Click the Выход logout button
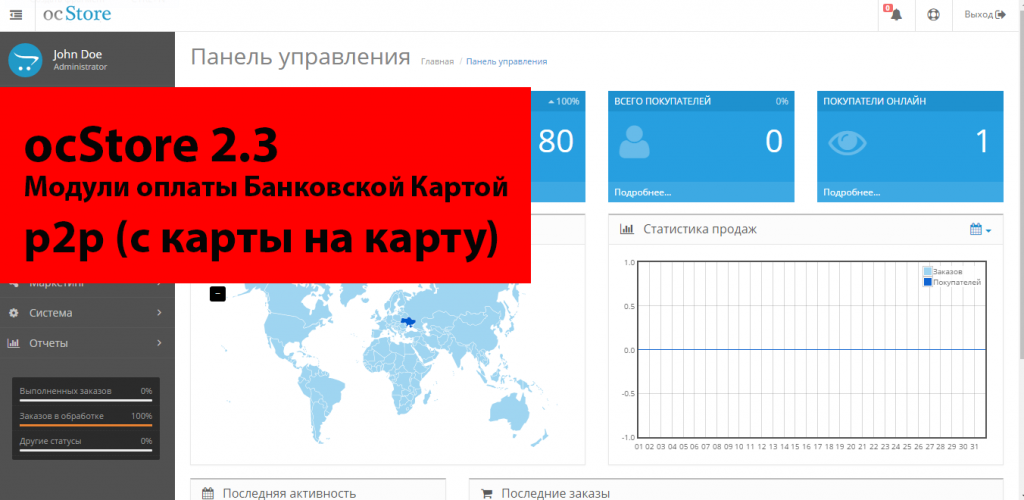The height and width of the screenshot is (500, 1024). click(x=984, y=14)
